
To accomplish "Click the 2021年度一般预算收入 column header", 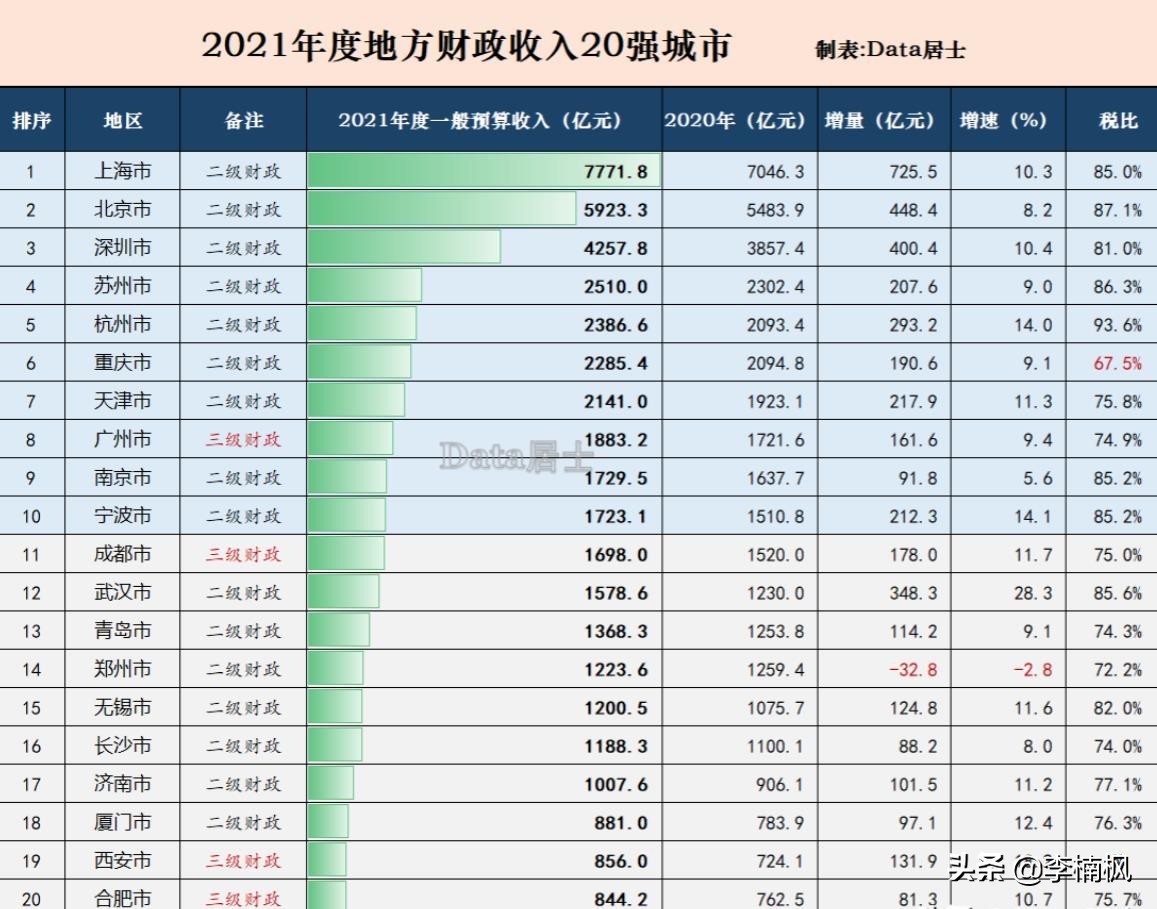I will [x=482, y=120].
